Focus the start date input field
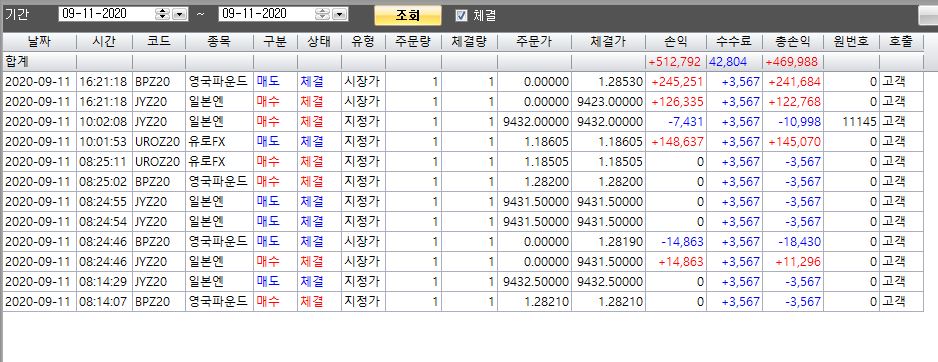 click(x=106, y=14)
